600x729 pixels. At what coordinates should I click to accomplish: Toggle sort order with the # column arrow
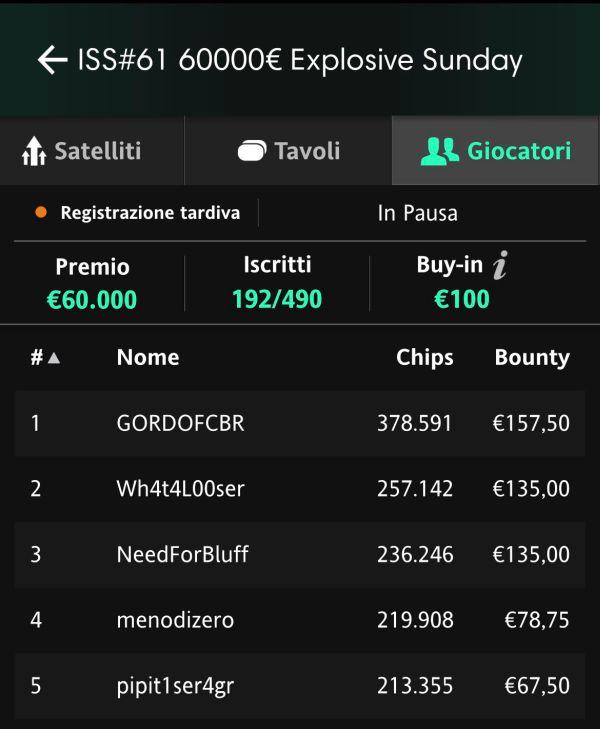54,358
